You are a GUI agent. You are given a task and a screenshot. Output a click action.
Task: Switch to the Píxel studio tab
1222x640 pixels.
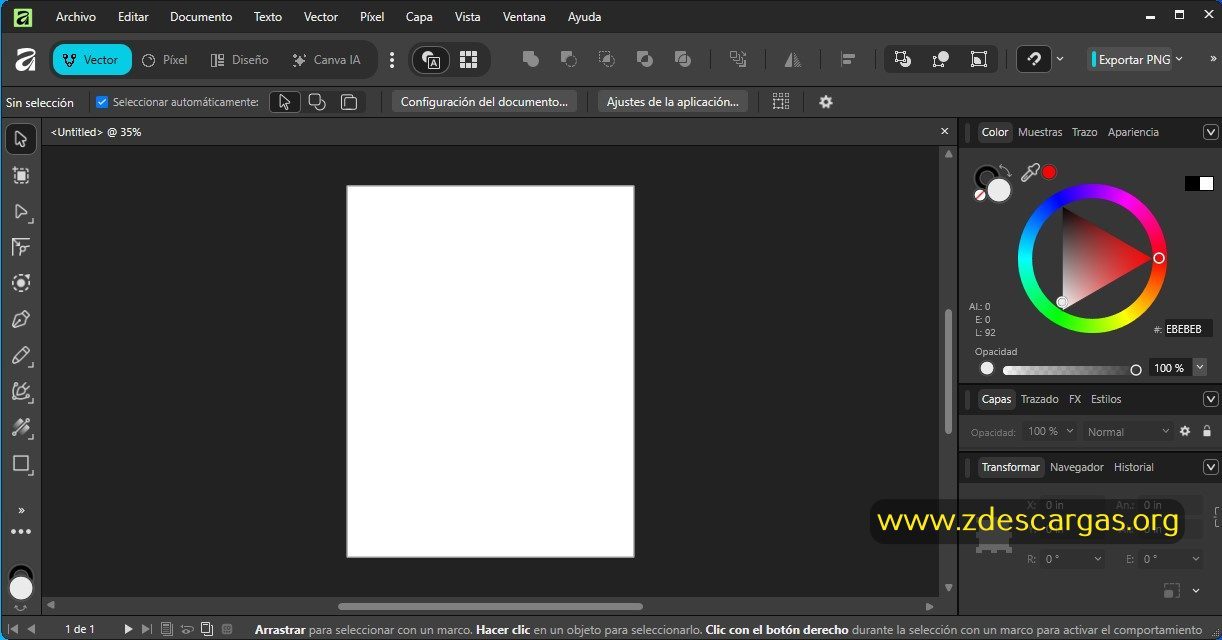pyautogui.click(x=165, y=60)
